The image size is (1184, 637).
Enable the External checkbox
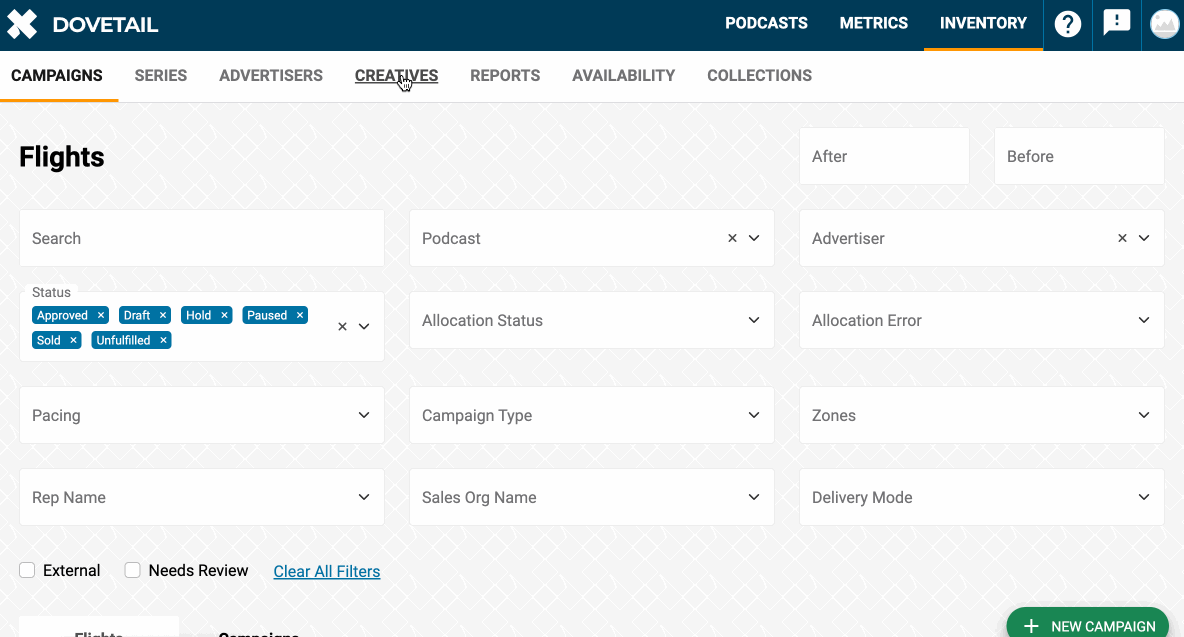pyautogui.click(x=27, y=570)
